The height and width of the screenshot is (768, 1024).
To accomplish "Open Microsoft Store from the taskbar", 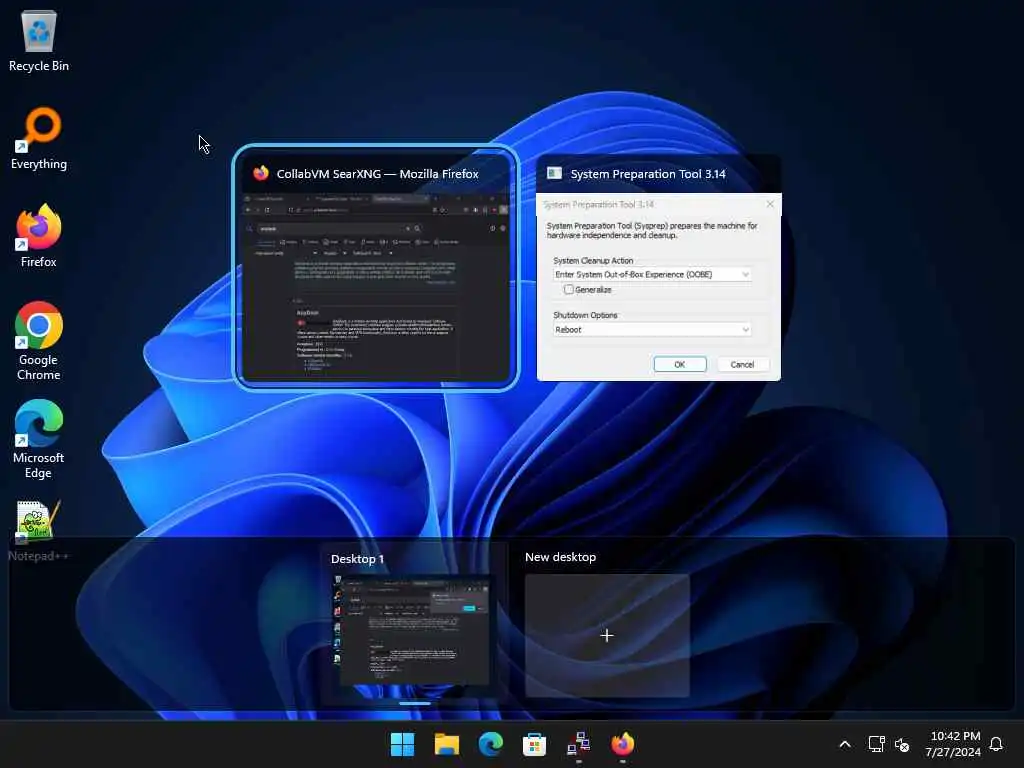I will click(x=534, y=744).
